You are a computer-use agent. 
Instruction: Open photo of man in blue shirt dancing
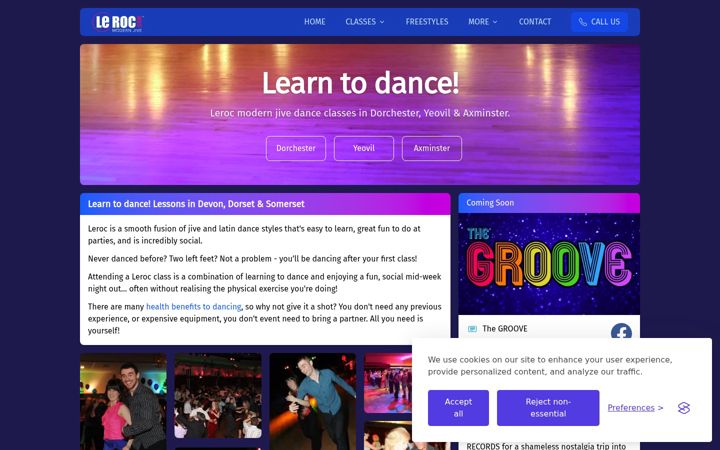pos(312,402)
